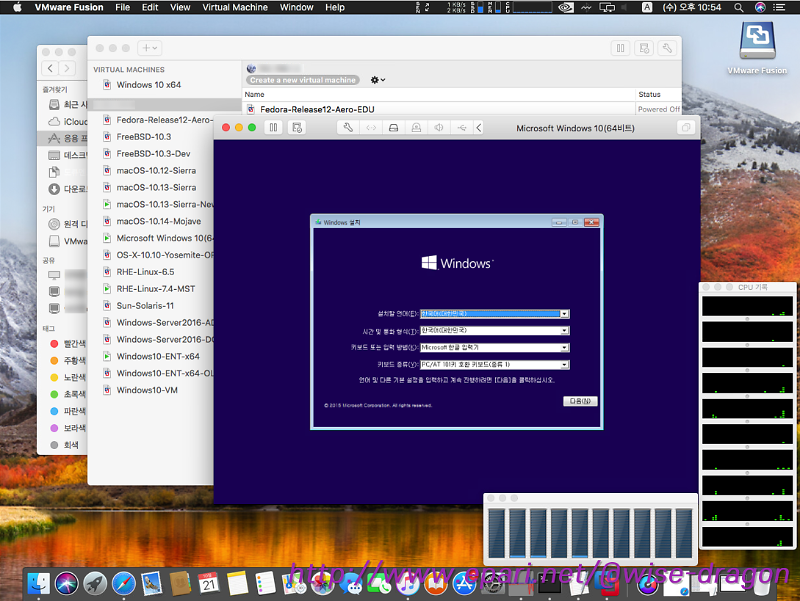Open Notes from the Dock
This screenshot has width=800, height=601.
click(x=237, y=584)
